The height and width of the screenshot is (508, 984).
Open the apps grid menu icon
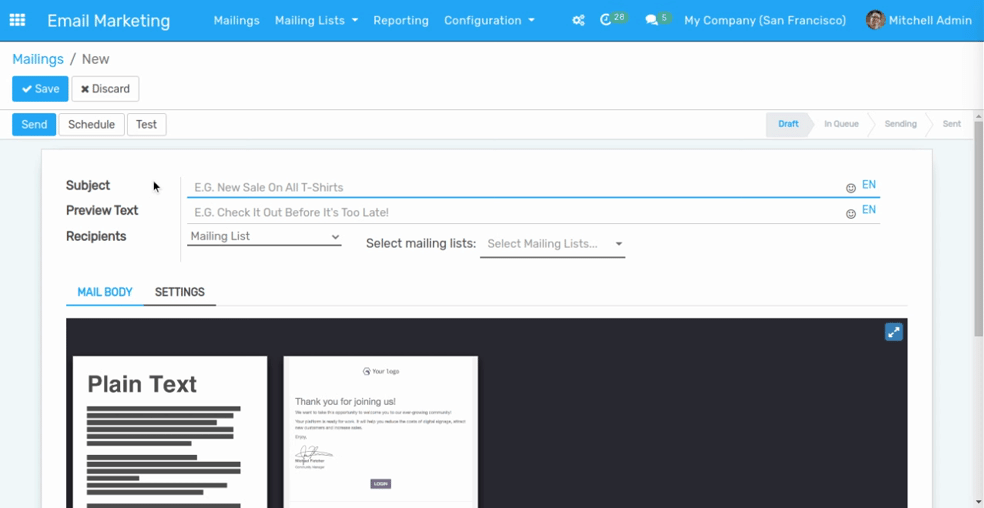(x=18, y=20)
